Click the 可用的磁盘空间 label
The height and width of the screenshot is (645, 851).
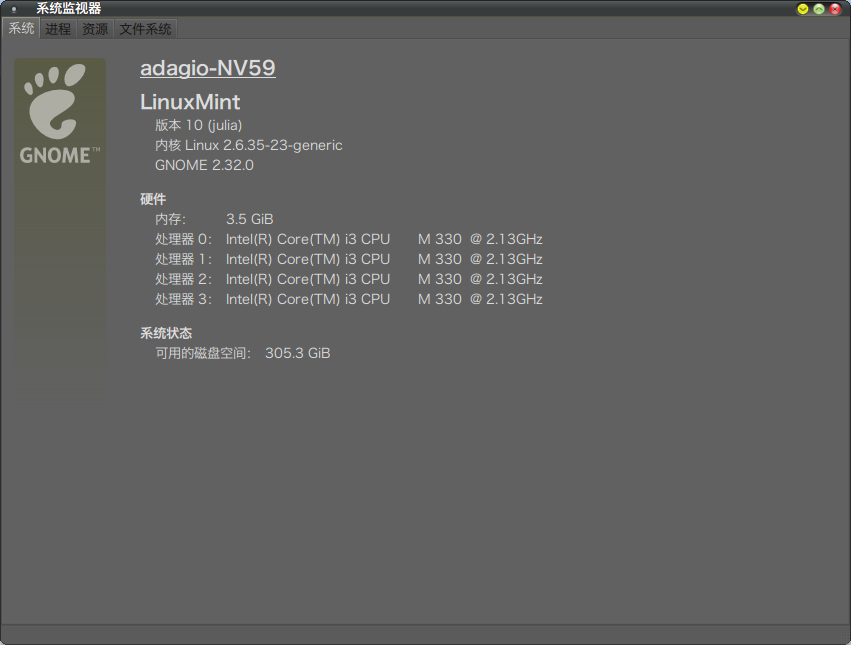point(203,353)
